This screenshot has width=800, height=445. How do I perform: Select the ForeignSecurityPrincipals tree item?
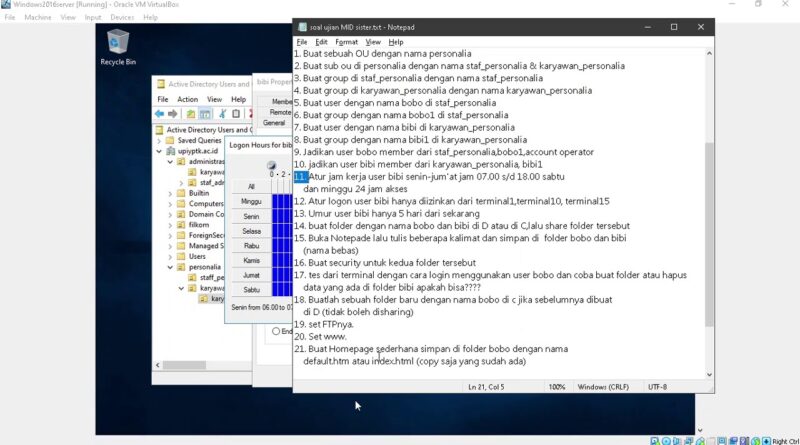pyautogui.click(x=206, y=235)
